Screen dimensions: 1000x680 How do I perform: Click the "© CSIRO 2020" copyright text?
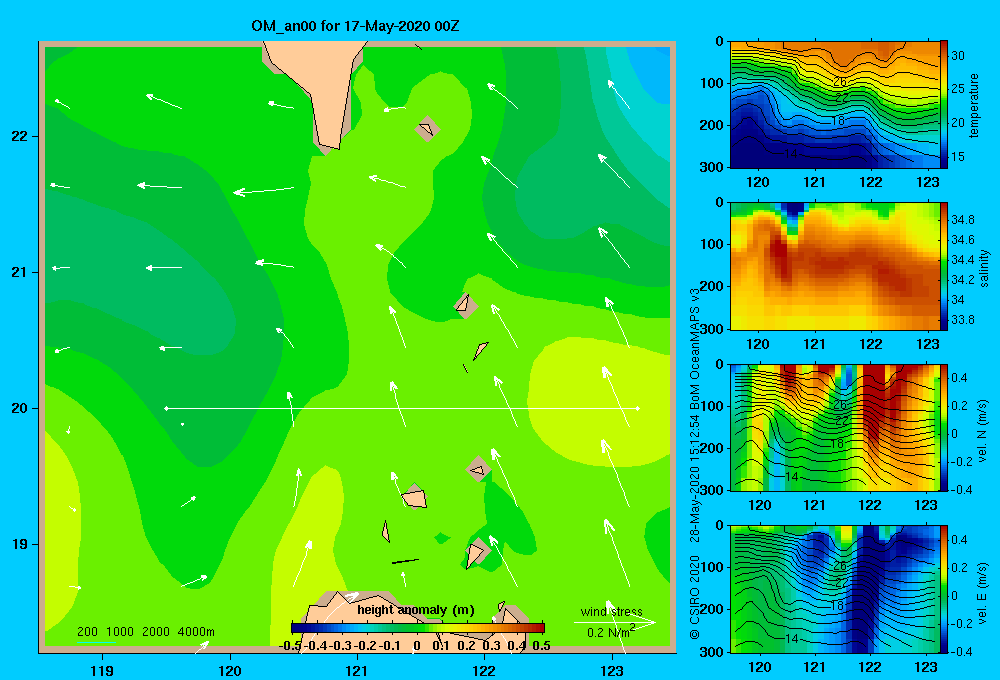695,597
